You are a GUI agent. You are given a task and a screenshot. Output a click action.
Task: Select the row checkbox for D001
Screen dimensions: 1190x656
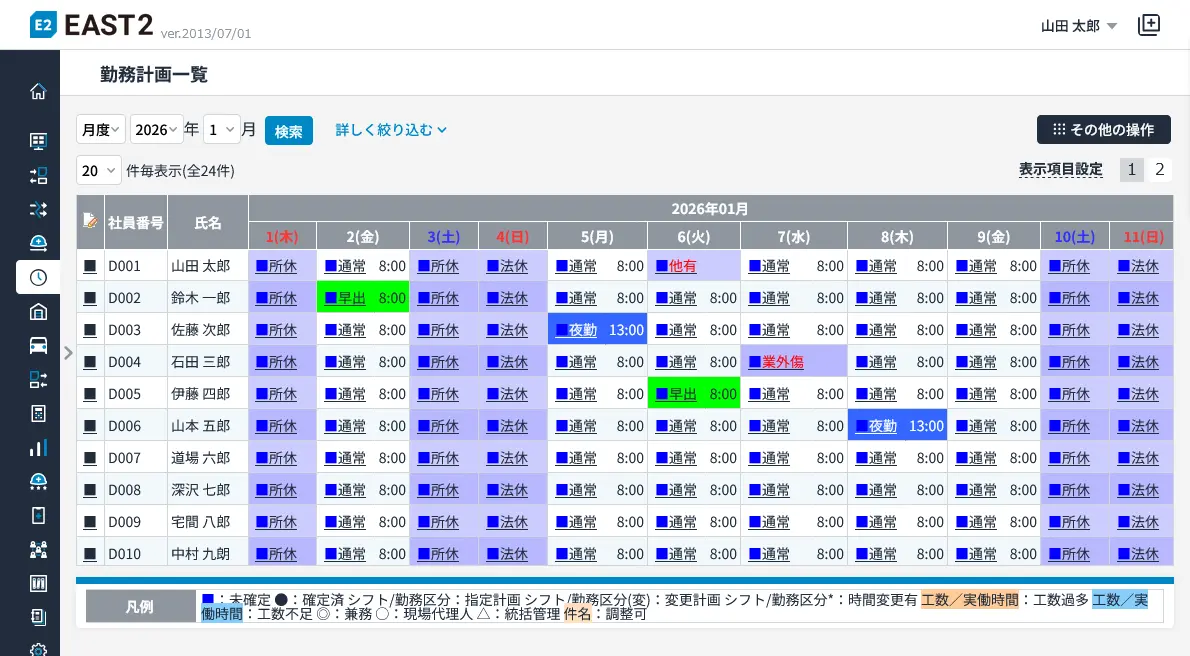[x=90, y=266]
